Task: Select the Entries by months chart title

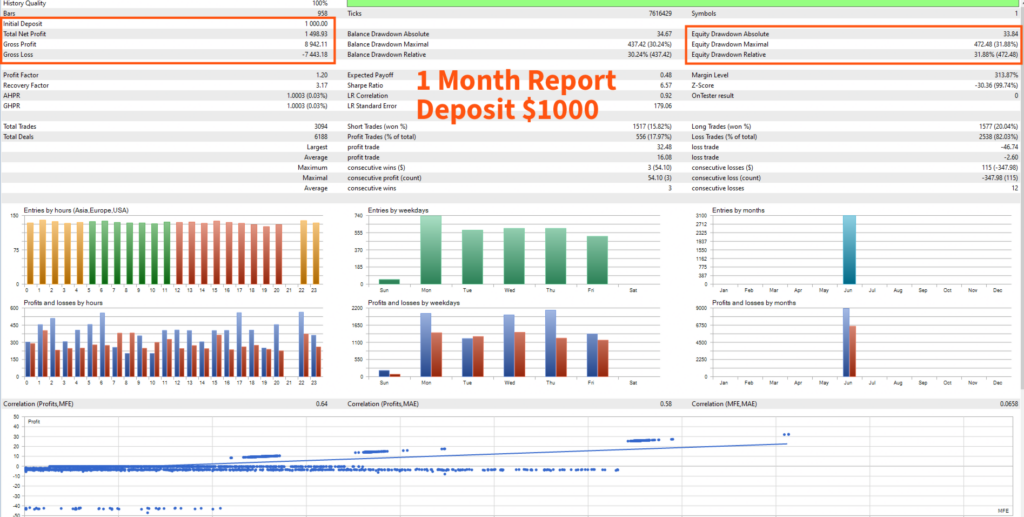Action: tap(741, 210)
